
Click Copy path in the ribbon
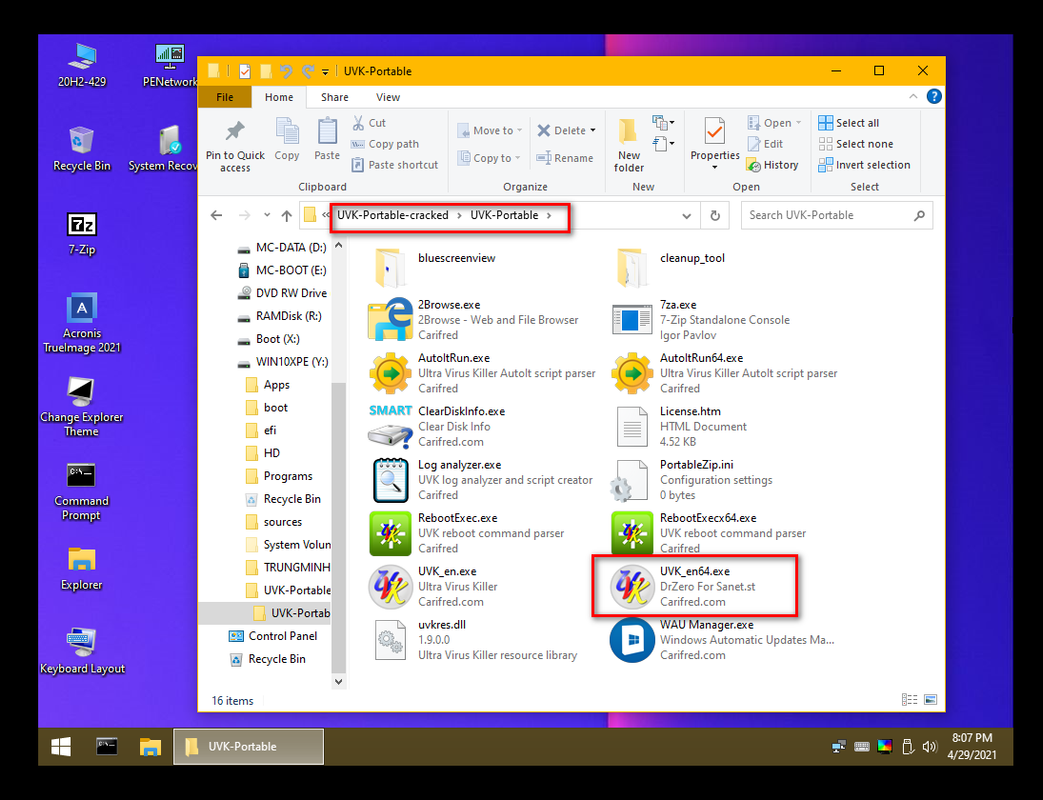(385, 144)
